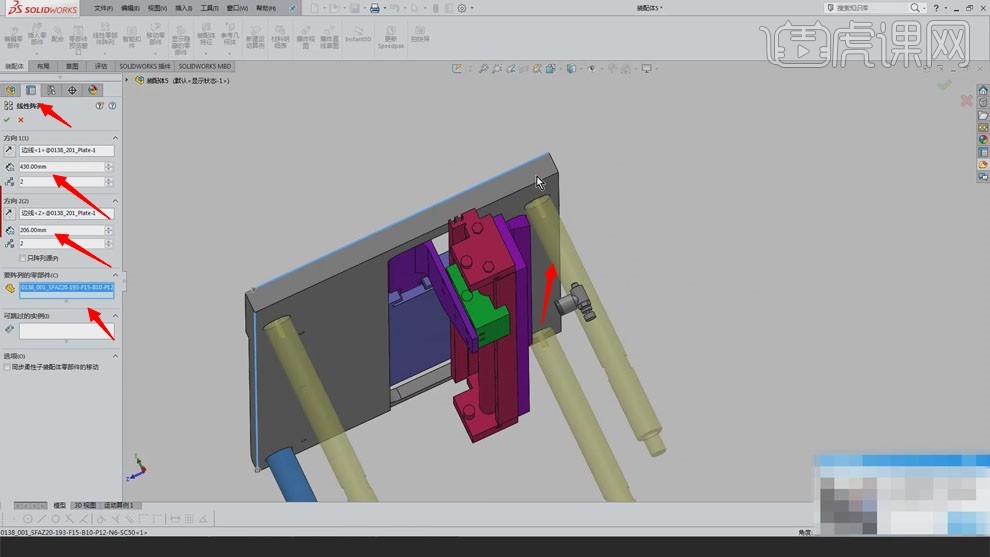Collapse the Direction 2 section

[x=114, y=200]
